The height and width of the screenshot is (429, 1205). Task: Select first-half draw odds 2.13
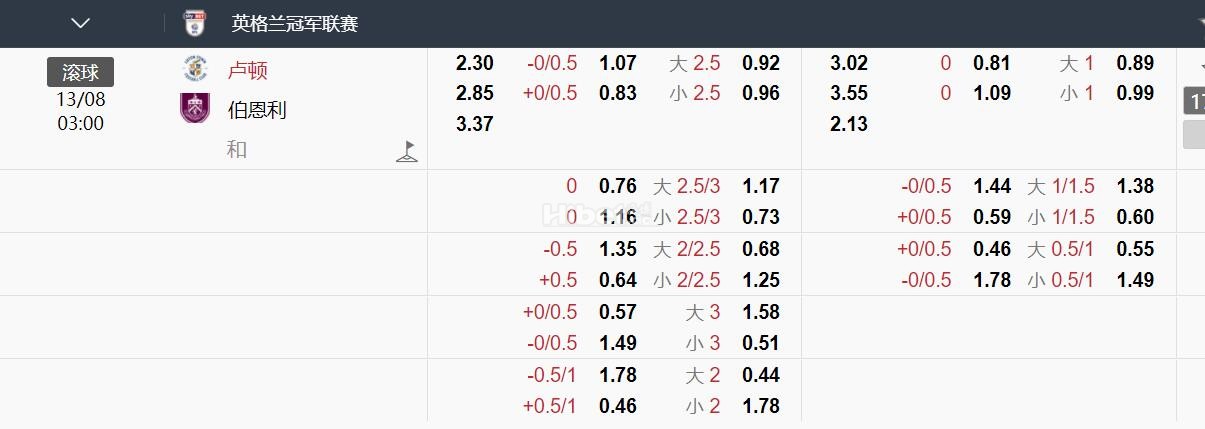(x=849, y=124)
